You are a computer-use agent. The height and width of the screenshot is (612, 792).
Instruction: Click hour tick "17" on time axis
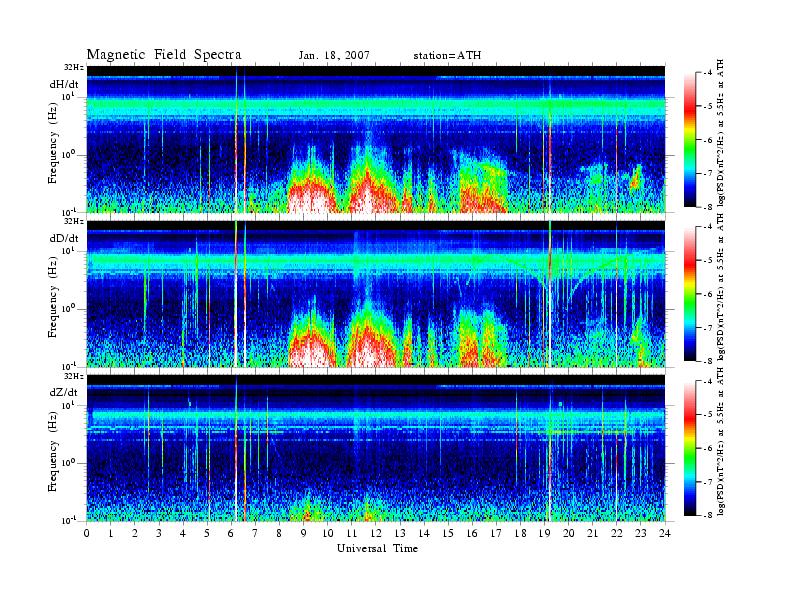point(496,533)
